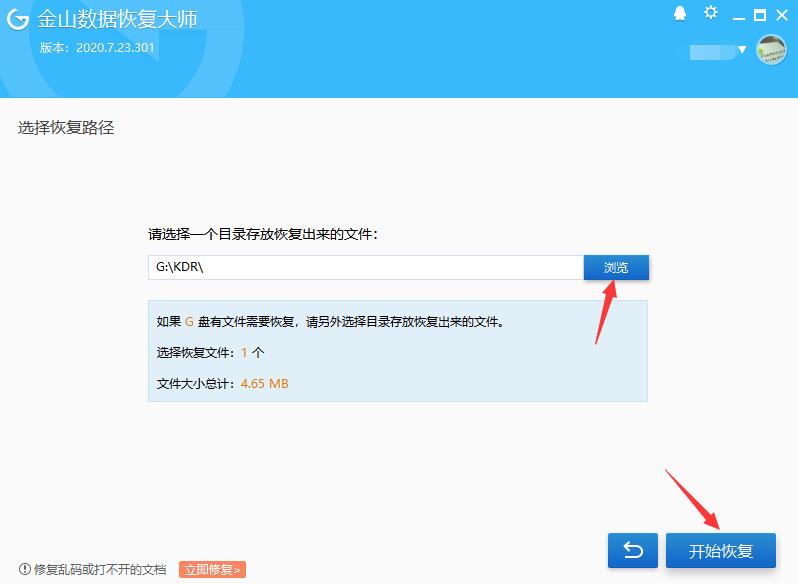This screenshot has width=798, height=584.
Task: Click the 选择恢复文件: 1 个 line
Action: click(x=210, y=353)
